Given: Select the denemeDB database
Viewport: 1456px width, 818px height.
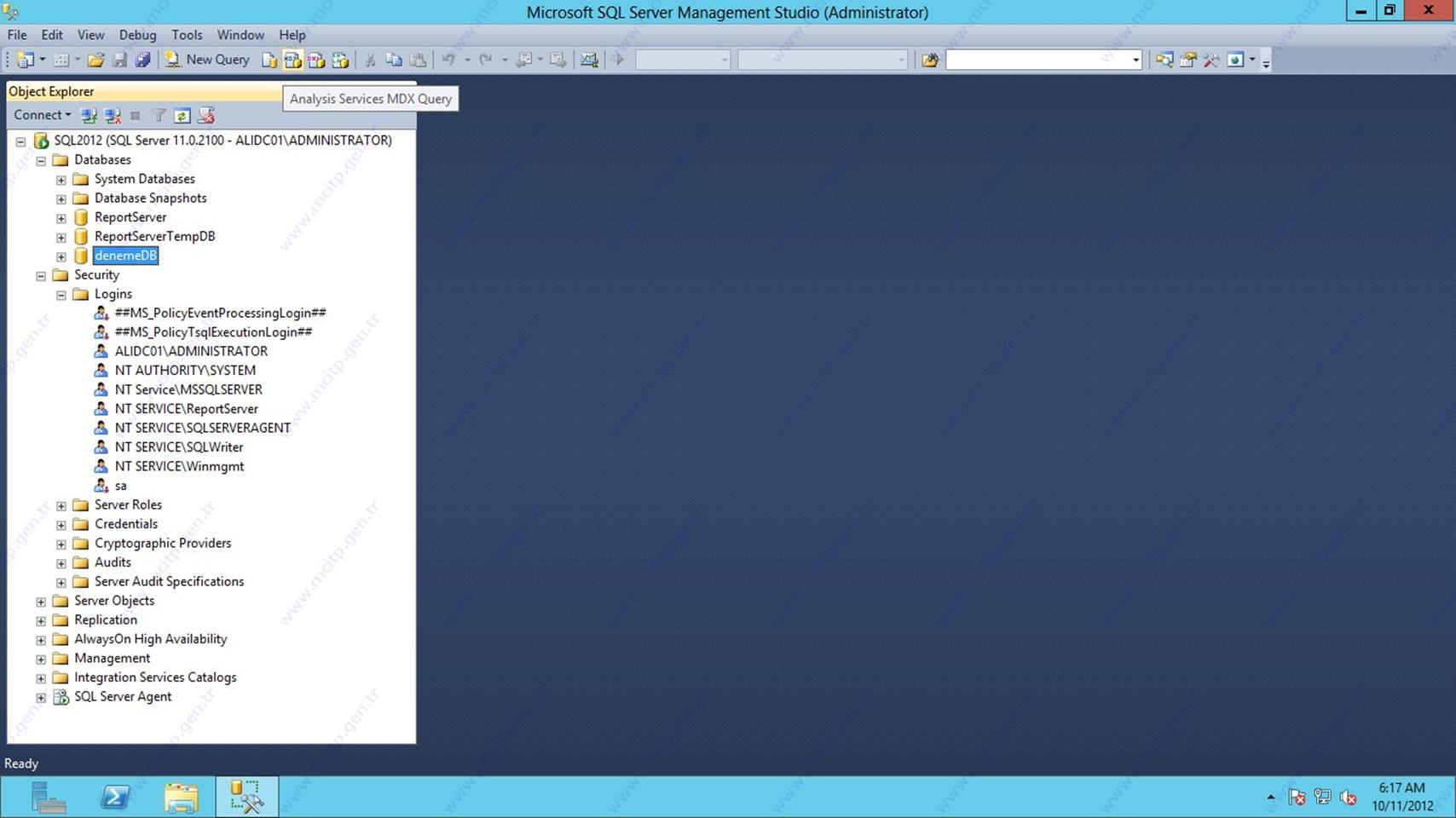Looking at the screenshot, I should 125,256.
